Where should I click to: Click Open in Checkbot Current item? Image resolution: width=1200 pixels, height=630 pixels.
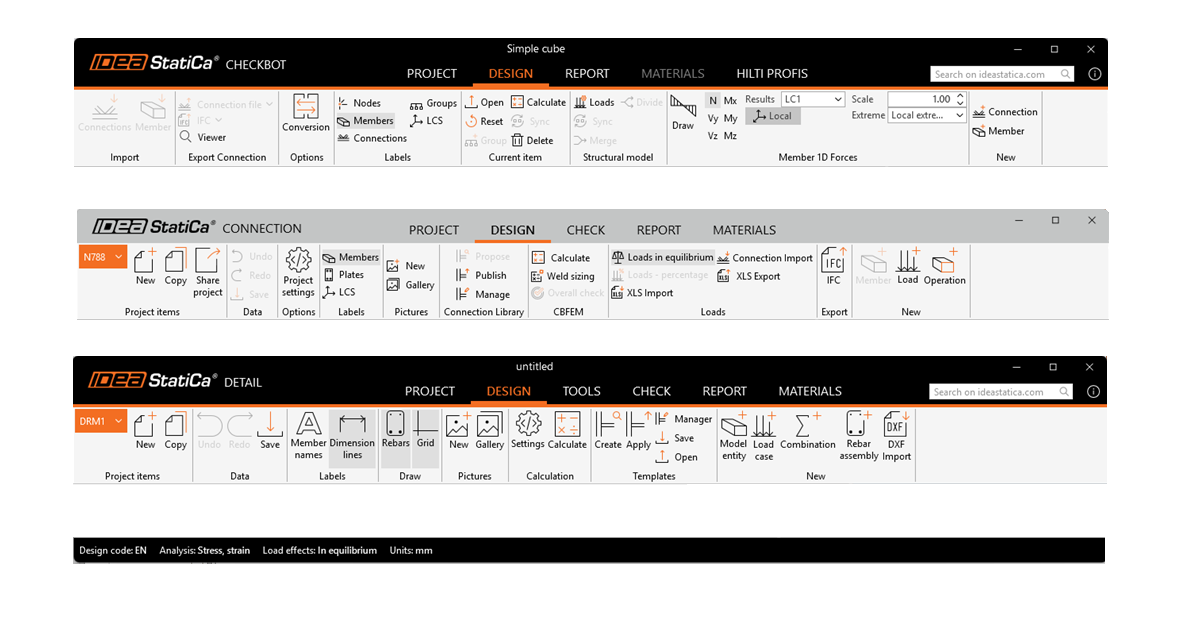click(x=485, y=102)
